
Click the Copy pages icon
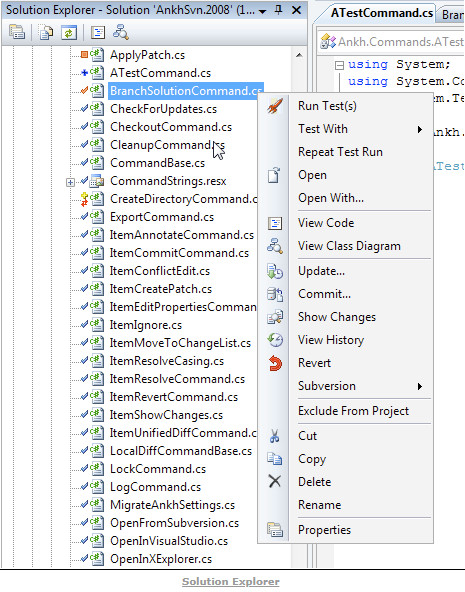pos(274,459)
